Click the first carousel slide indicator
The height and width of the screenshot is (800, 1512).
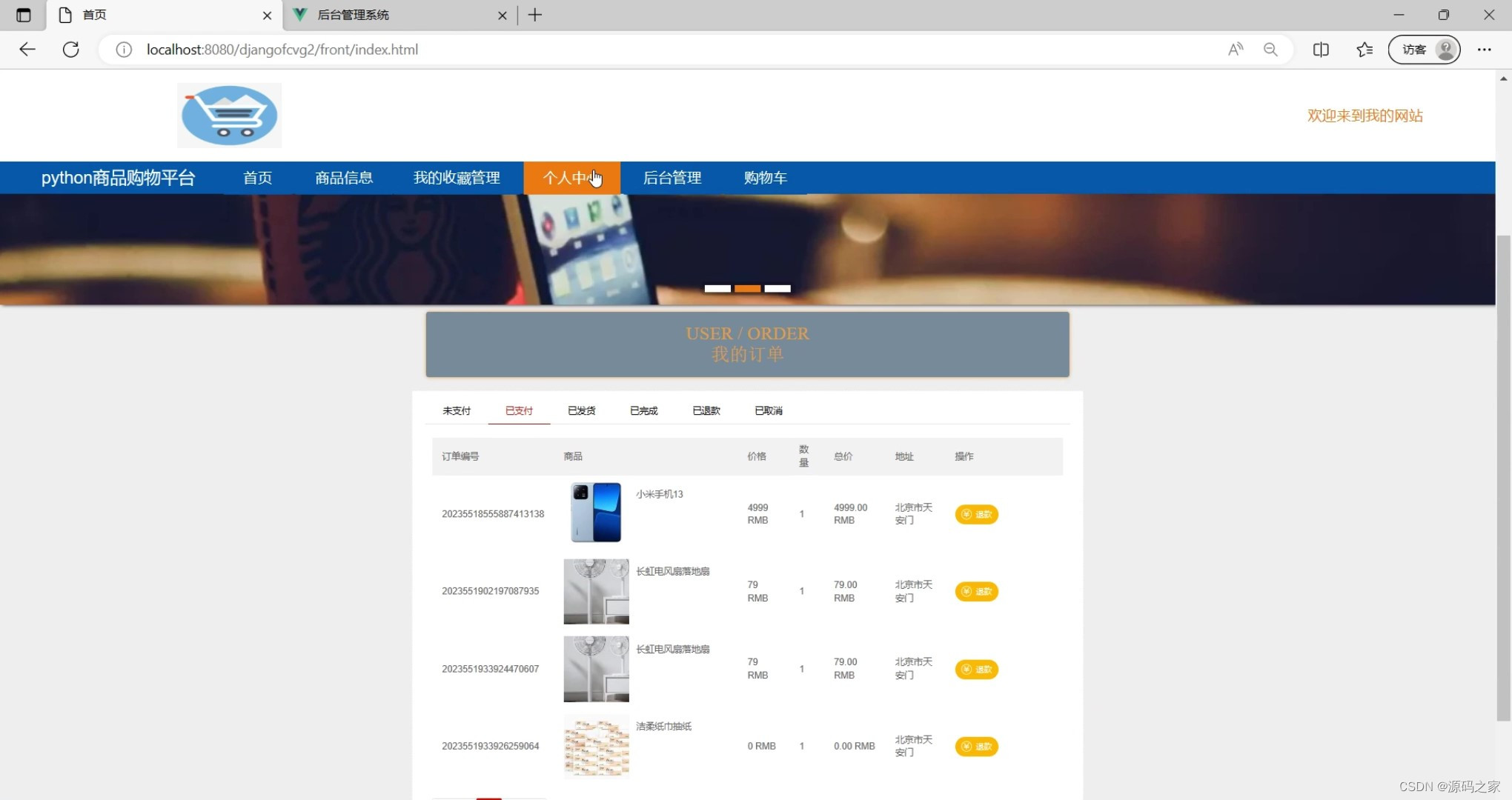point(717,289)
